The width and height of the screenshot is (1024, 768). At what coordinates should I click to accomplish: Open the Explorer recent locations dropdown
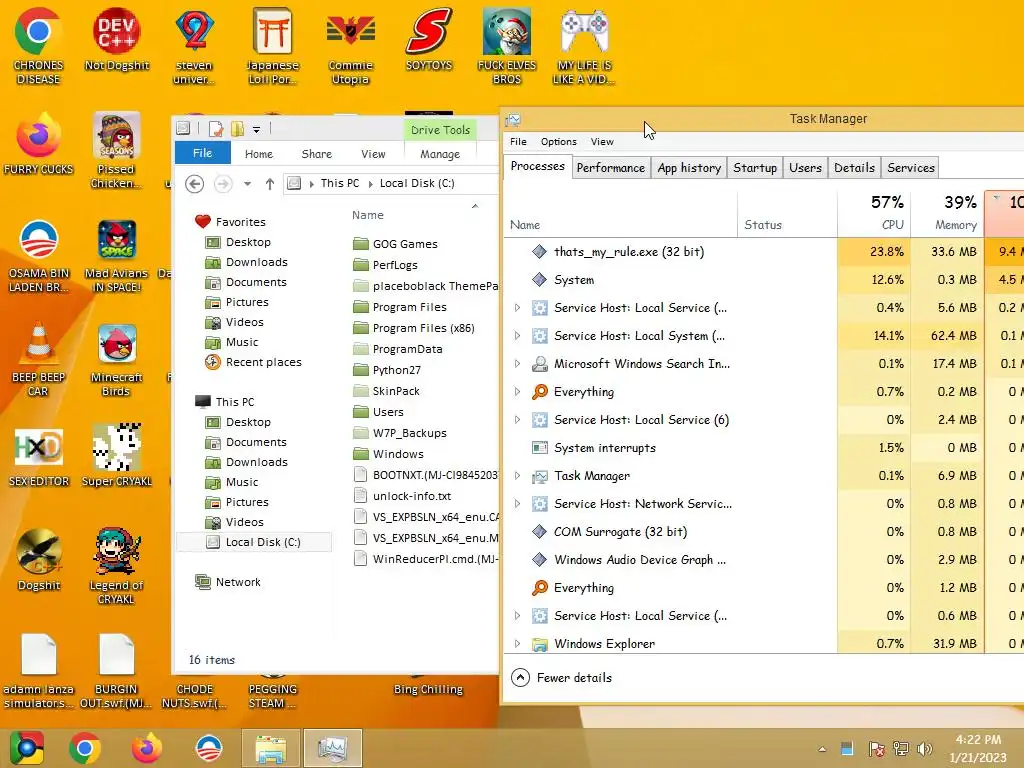(x=248, y=184)
